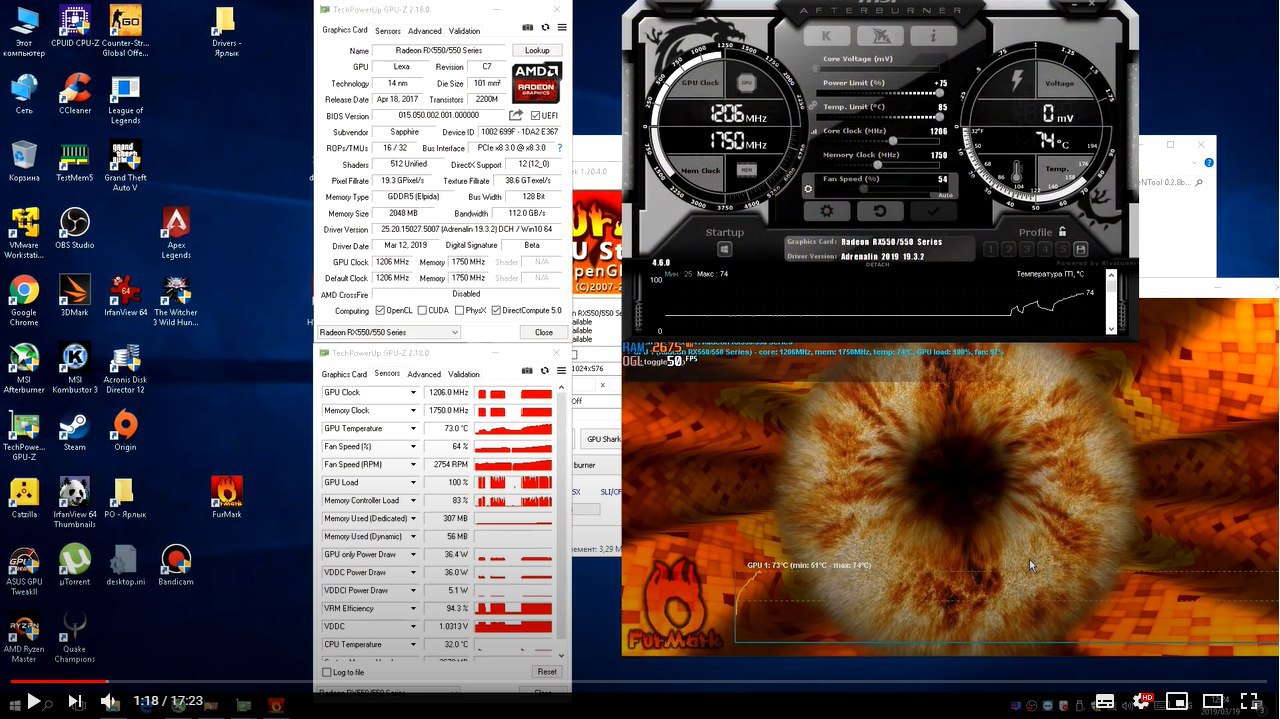Toggle Afterburner profile lock icon
The height and width of the screenshot is (719, 1280).
(1062, 232)
